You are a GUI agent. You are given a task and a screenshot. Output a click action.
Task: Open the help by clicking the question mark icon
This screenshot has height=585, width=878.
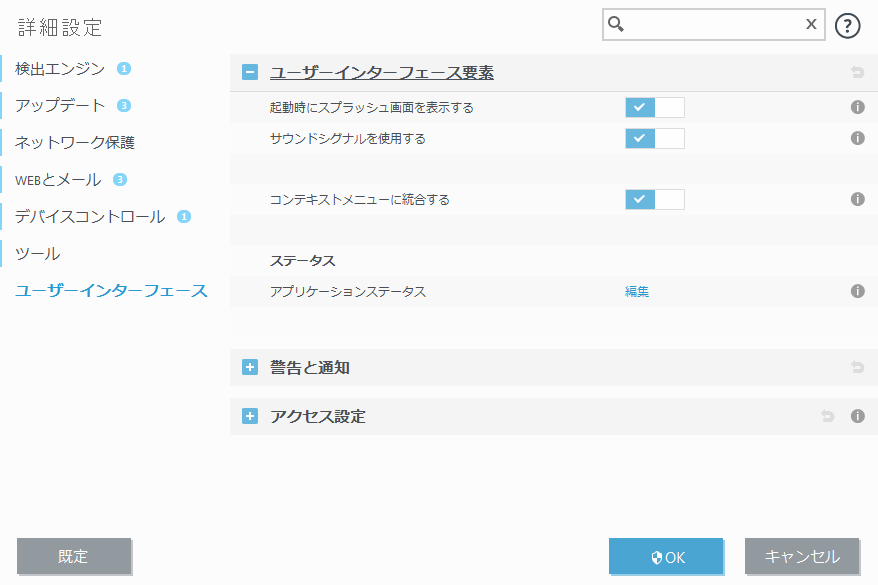coord(847,24)
